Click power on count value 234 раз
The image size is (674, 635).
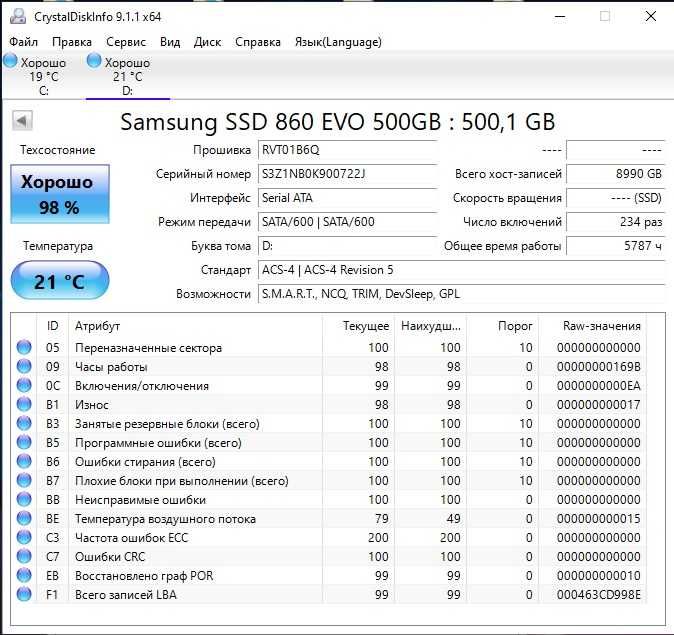point(616,222)
